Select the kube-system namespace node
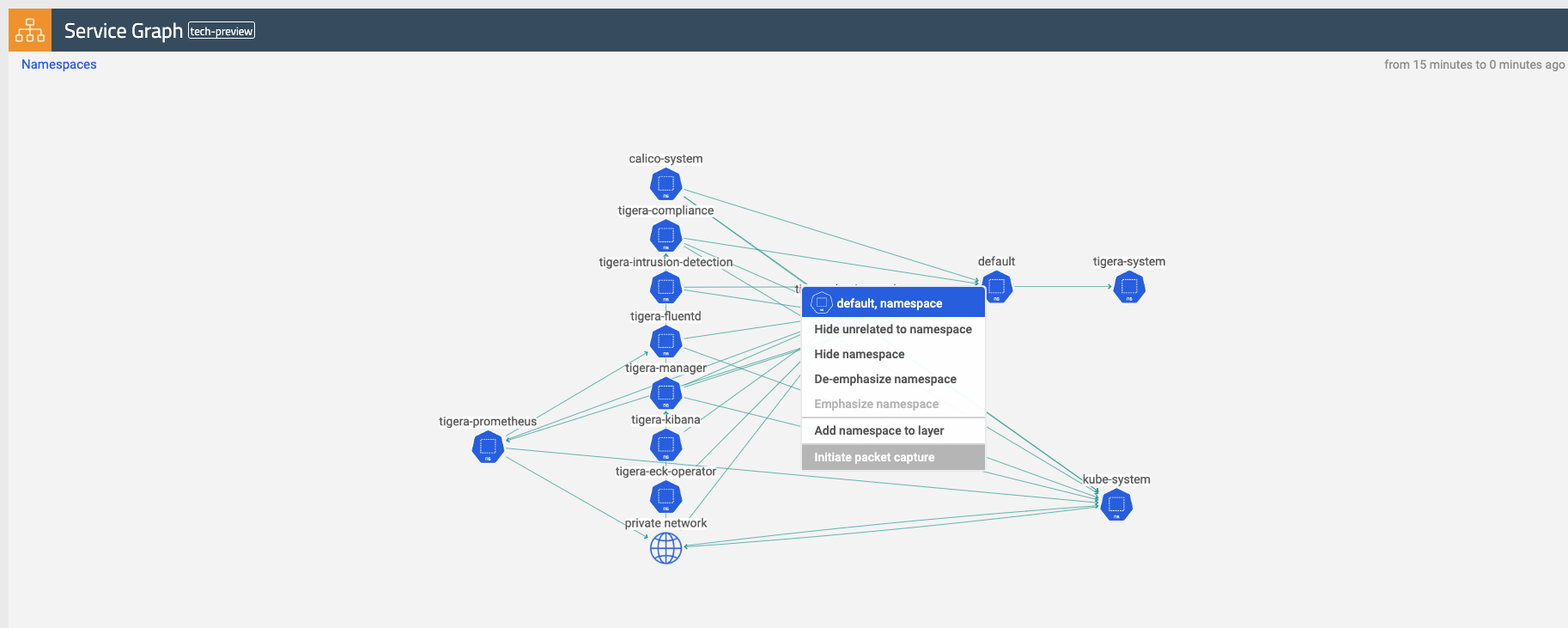This screenshot has height=628, width=1568. (x=1116, y=505)
